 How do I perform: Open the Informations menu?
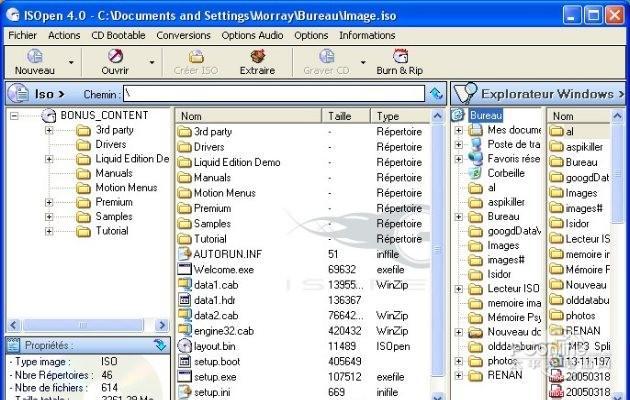367,35
